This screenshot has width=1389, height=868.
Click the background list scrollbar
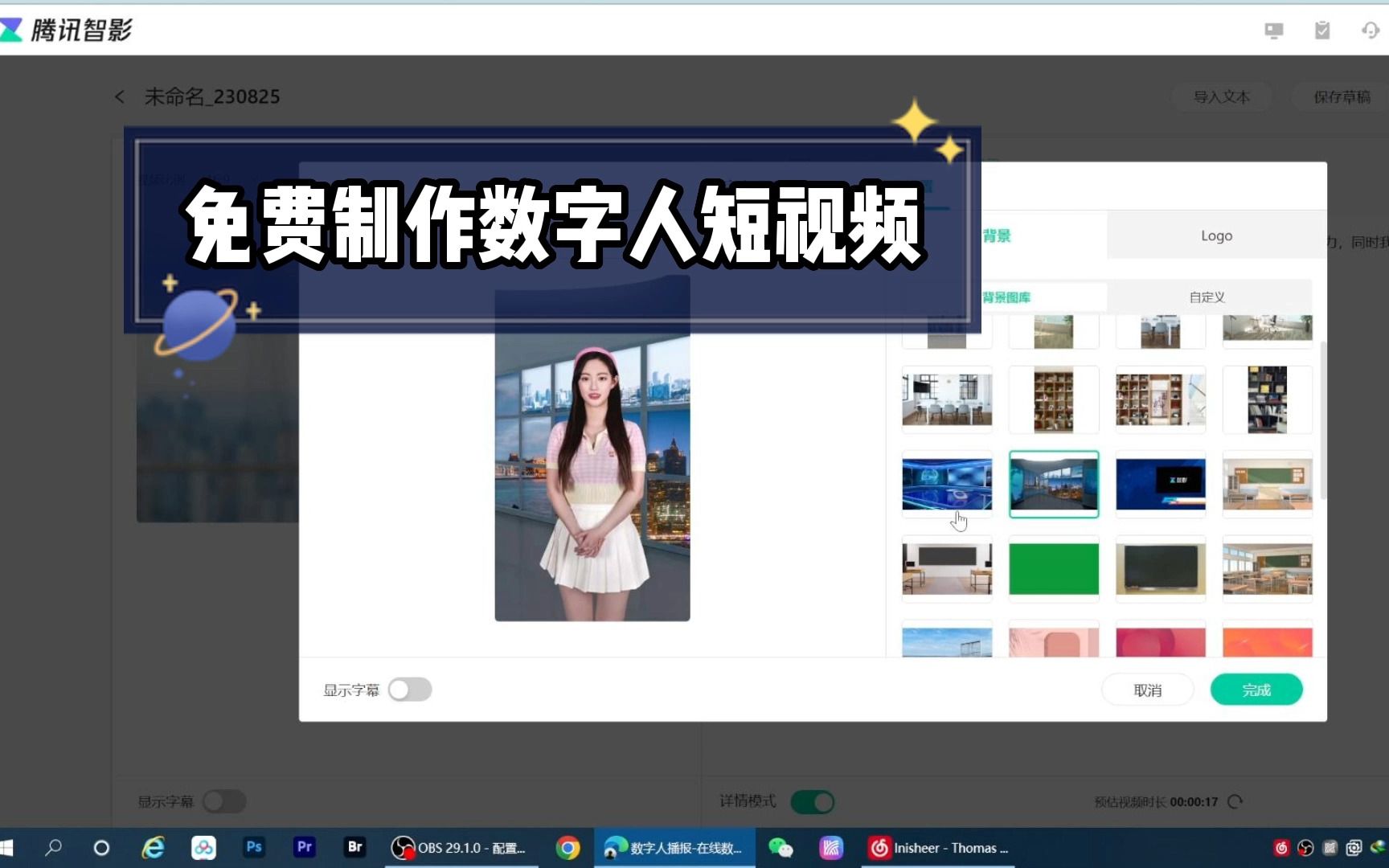coord(1323,420)
